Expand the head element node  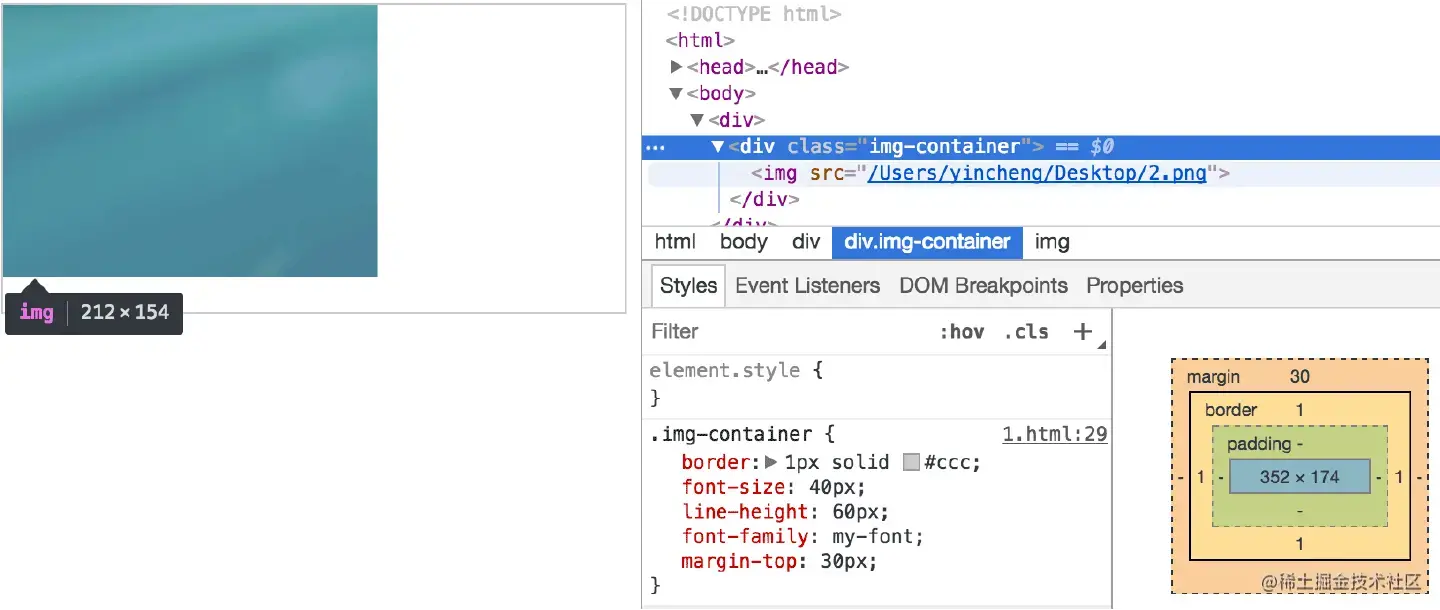coord(677,67)
